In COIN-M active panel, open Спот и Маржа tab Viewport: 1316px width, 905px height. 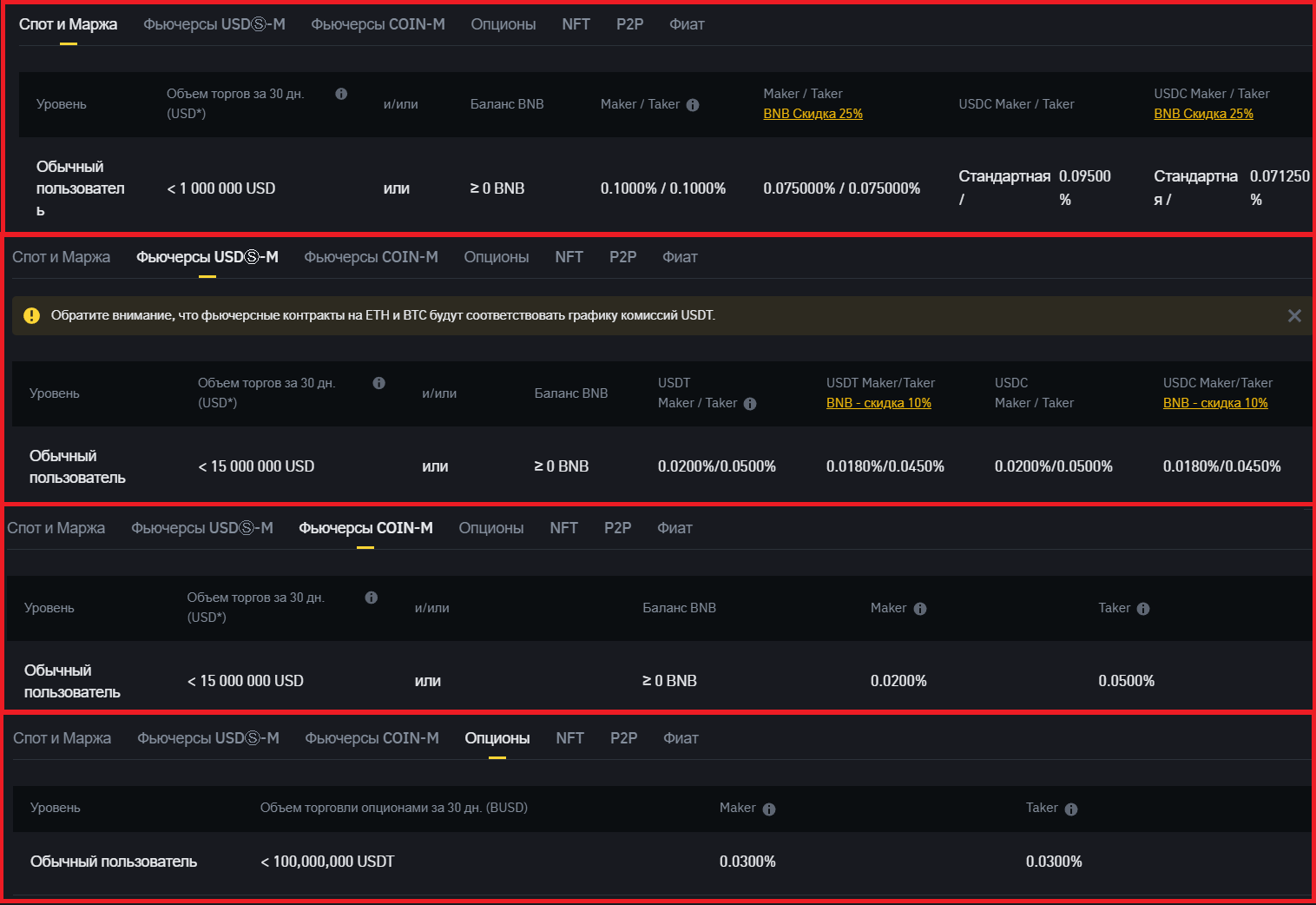point(56,528)
